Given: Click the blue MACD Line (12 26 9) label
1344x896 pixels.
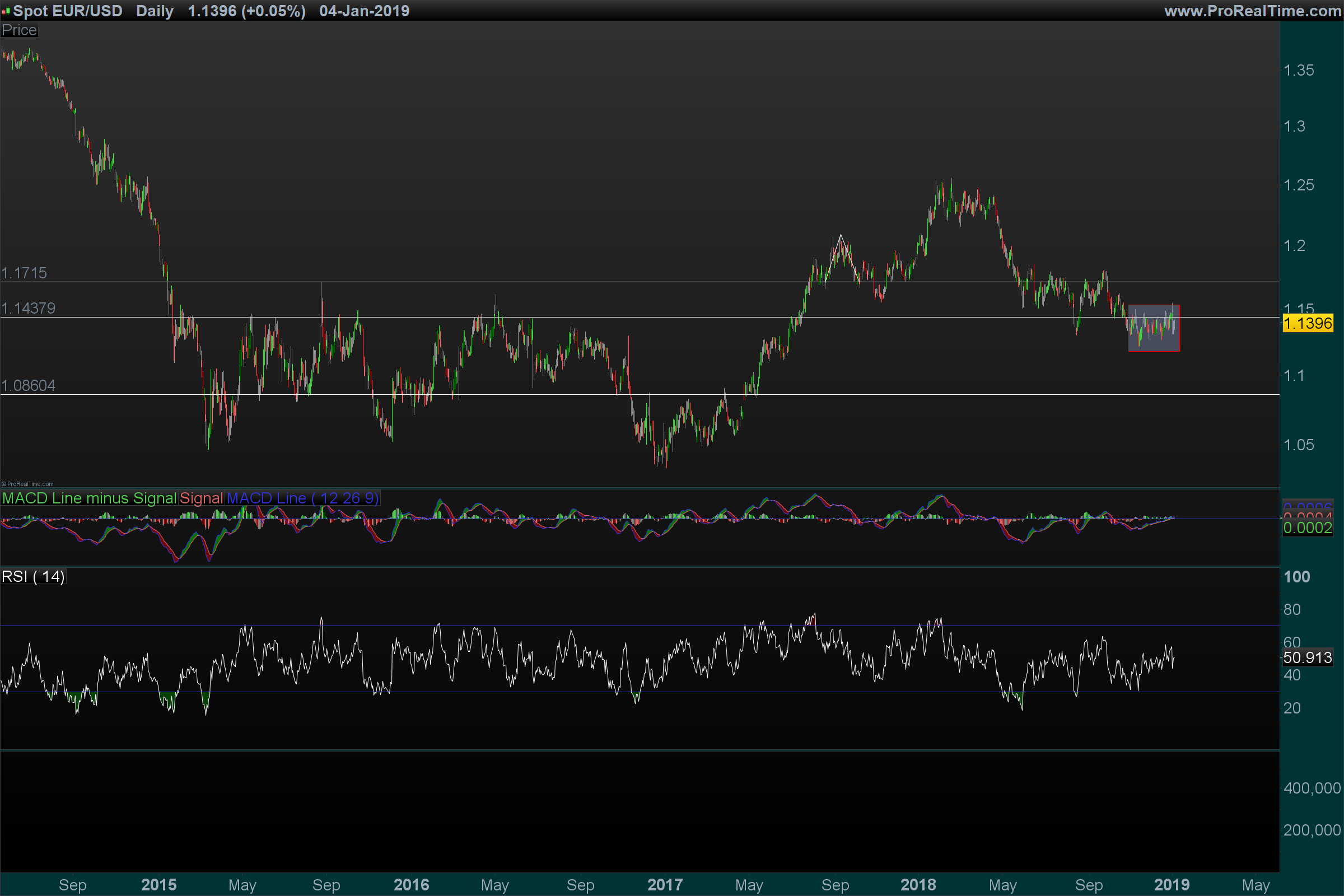Looking at the screenshot, I should 302,498.
